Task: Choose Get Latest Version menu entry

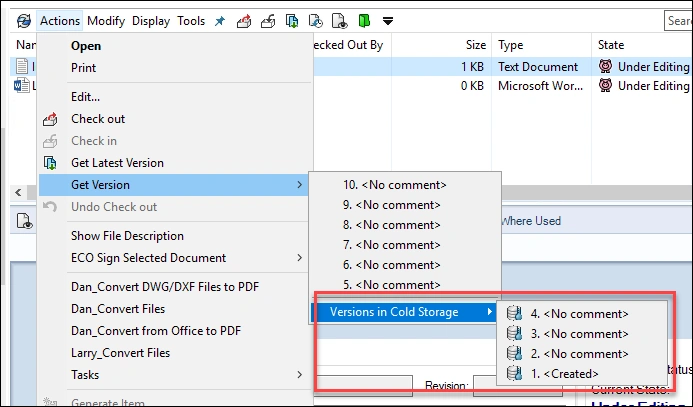Action: click(117, 163)
